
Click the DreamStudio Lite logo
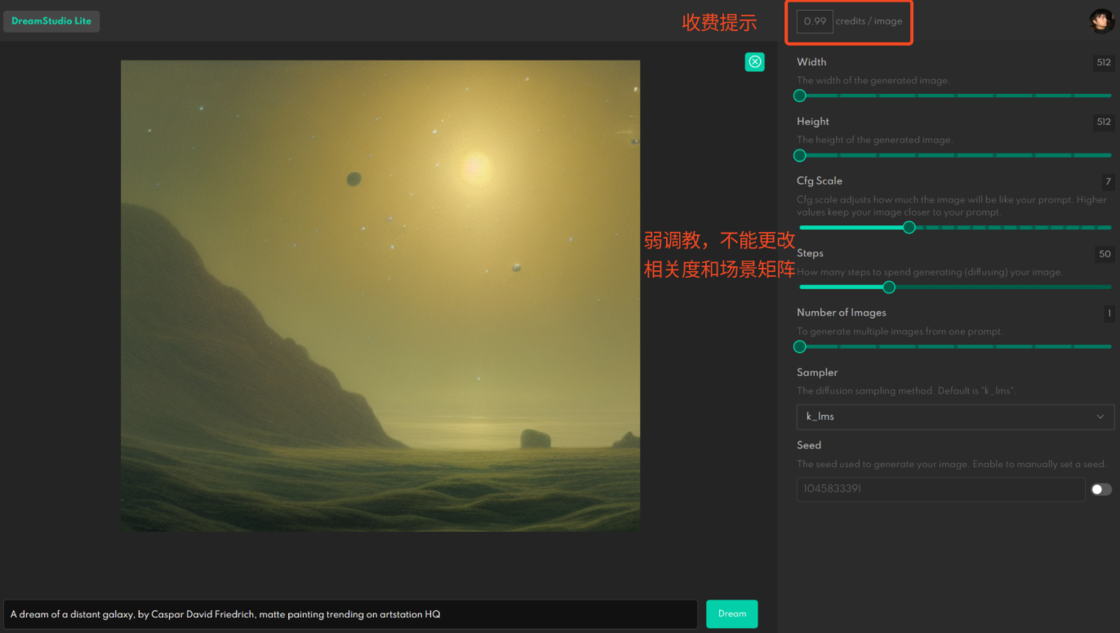[x=51, y=20]
